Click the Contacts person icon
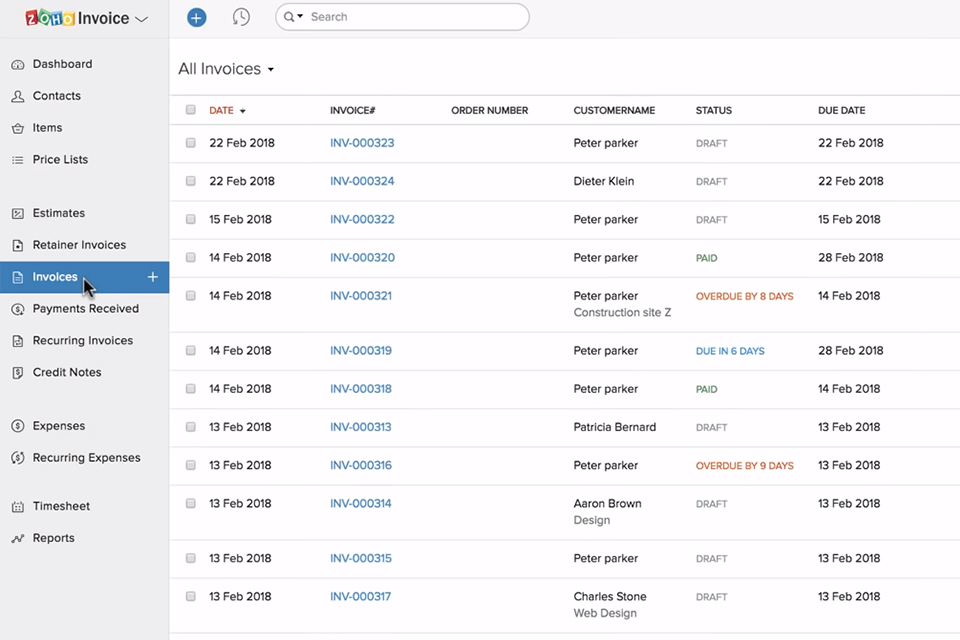Viewport: 960px width, 640px height. 17,97
